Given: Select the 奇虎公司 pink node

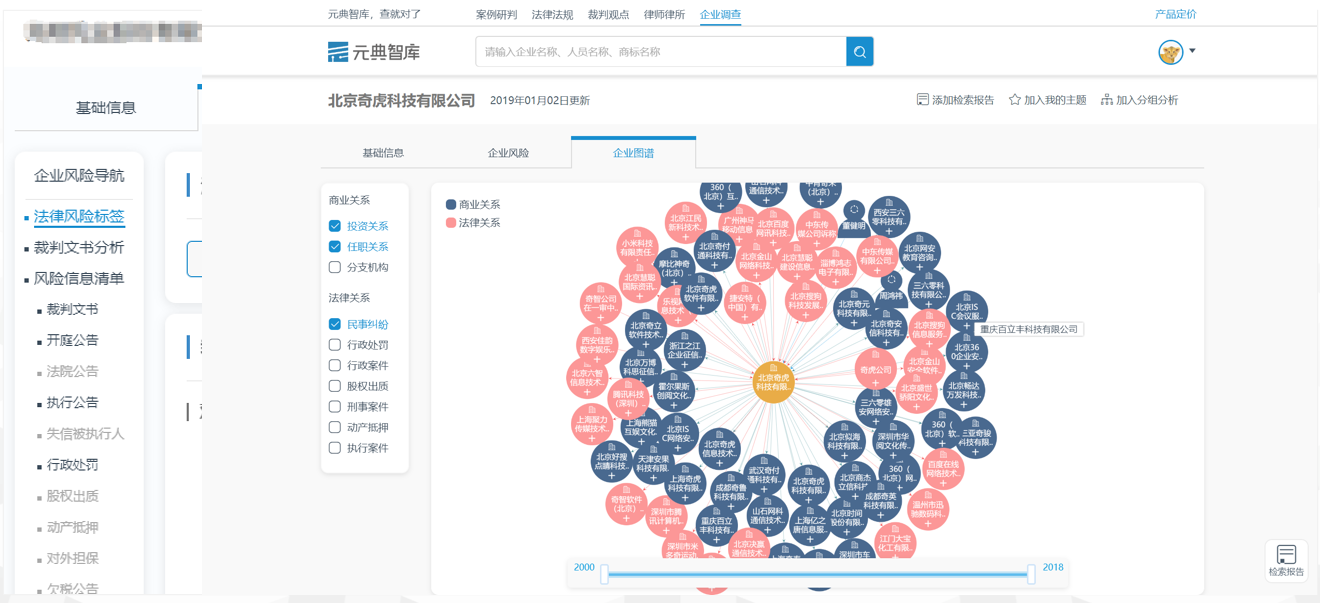Looking at the screenshot, I should pos(876,369).
